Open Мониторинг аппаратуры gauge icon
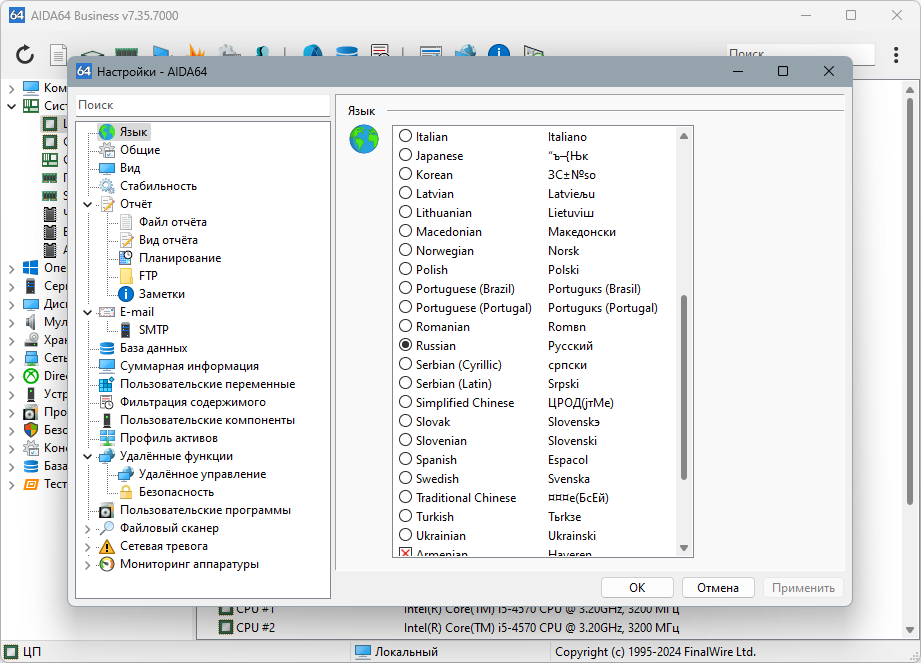Image resolution: width=921 pixels, height=663 pixels. click(x=107, y=564)
